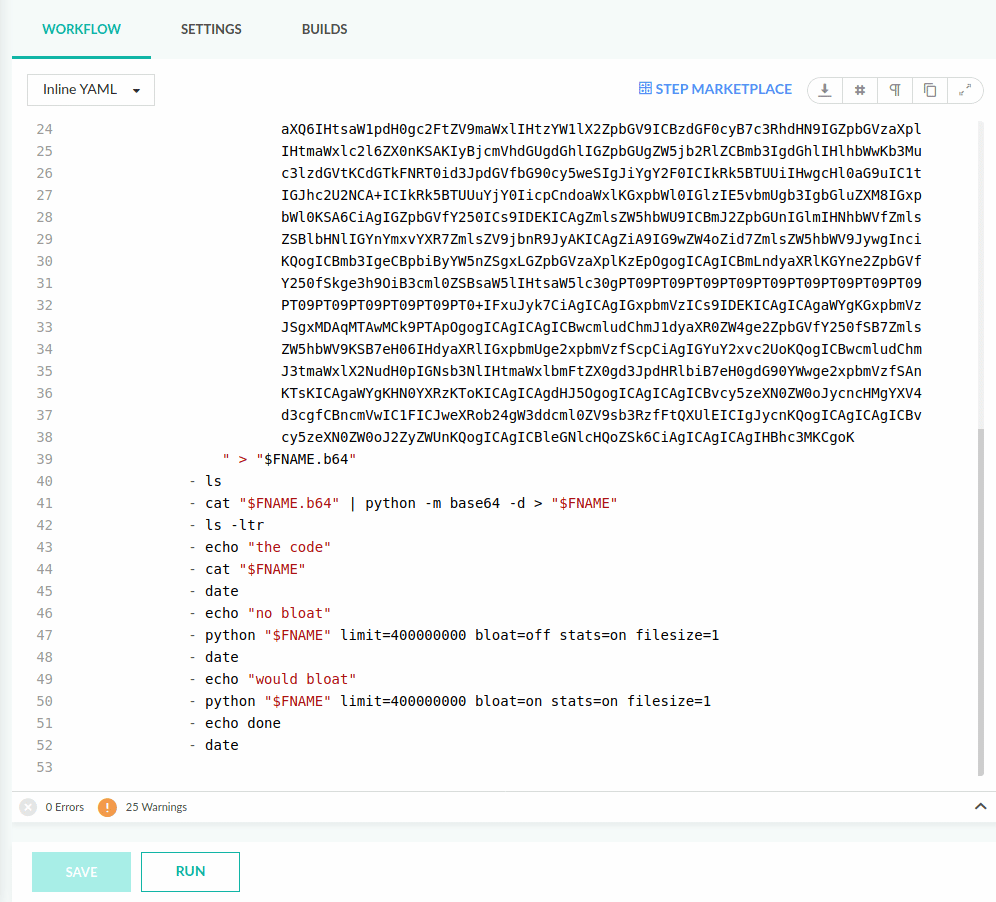Expand editor to fullscreen
The image size is (996, 902).
965,90
